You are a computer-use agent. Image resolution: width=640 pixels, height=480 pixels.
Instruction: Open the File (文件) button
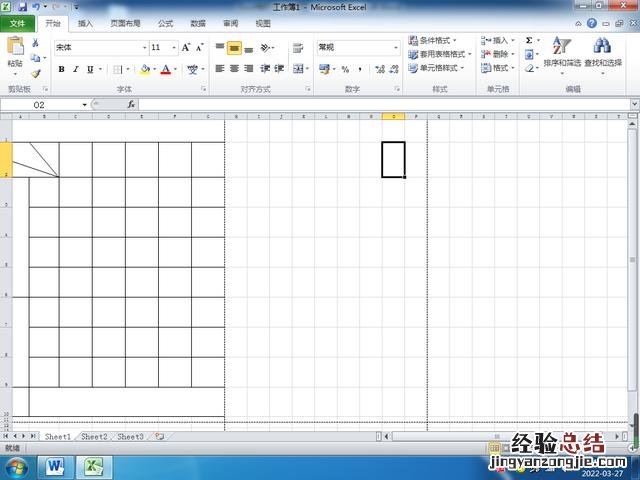pyautogui.click(x=18, y=23)
